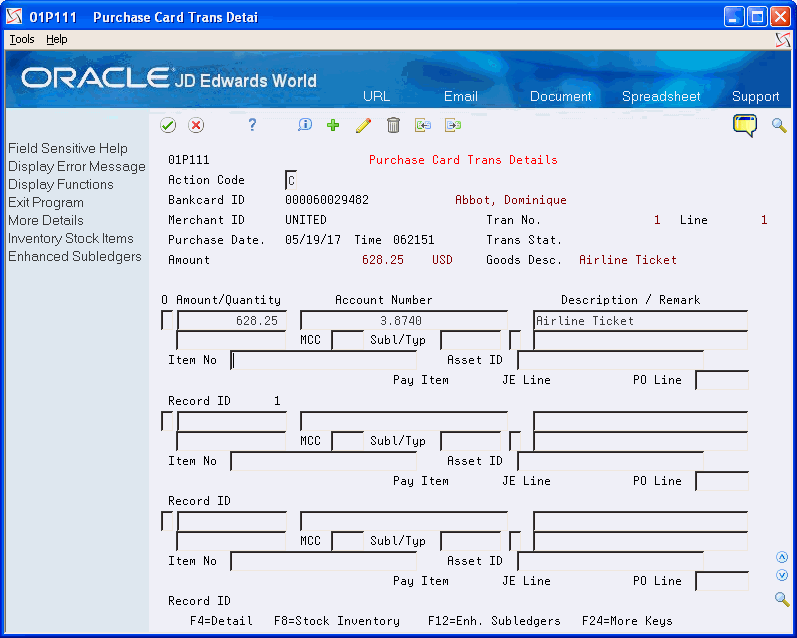The image size is (797, 638).
Task: Click the red X cancel icon
Action: (x=196, y=125)
